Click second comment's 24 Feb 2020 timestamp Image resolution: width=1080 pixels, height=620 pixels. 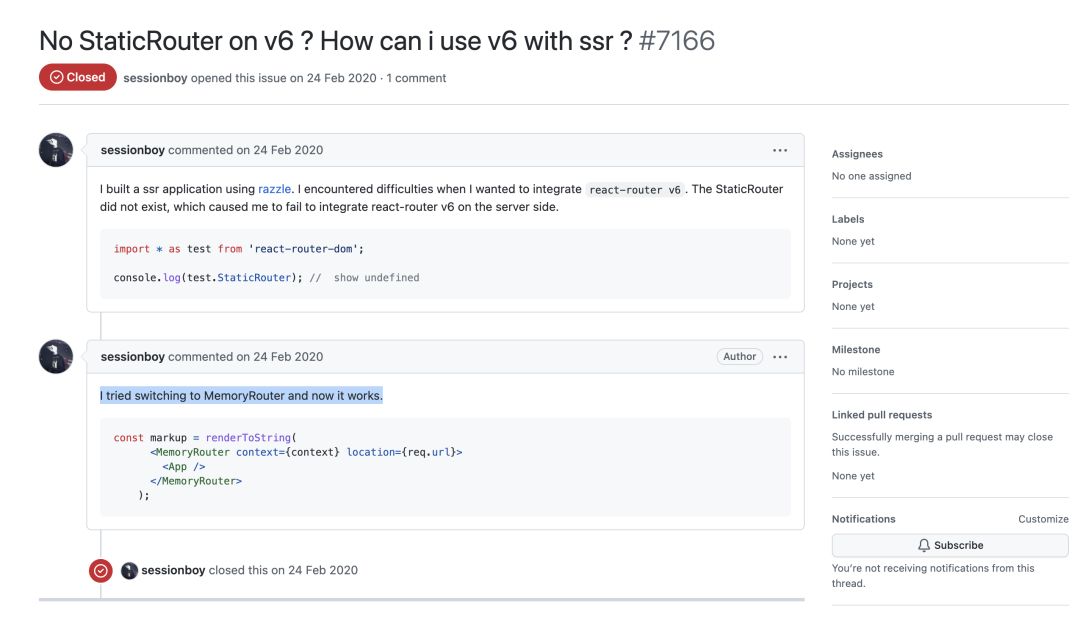(x=287, y=356)
